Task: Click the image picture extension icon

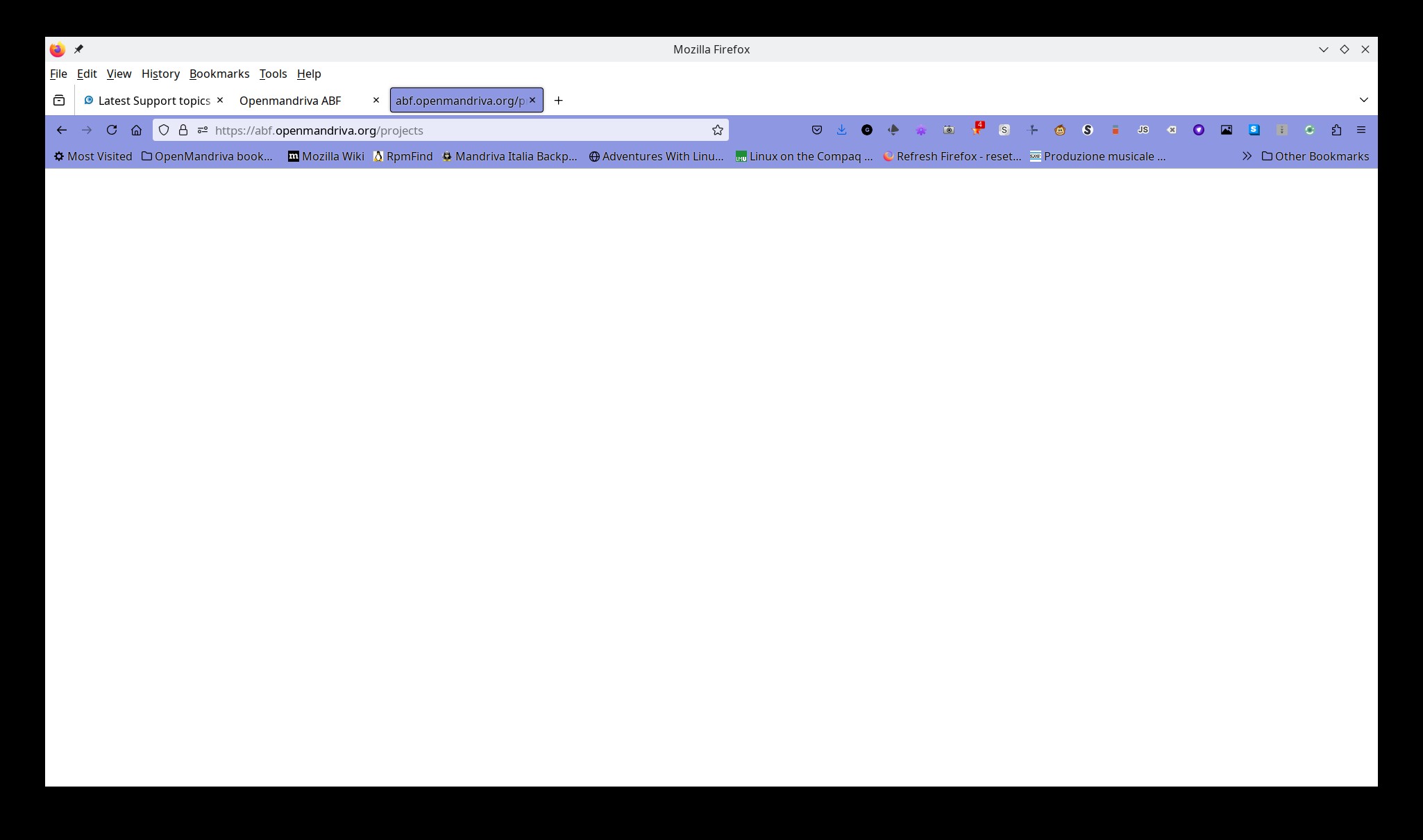Action: tap(1227, 130)
